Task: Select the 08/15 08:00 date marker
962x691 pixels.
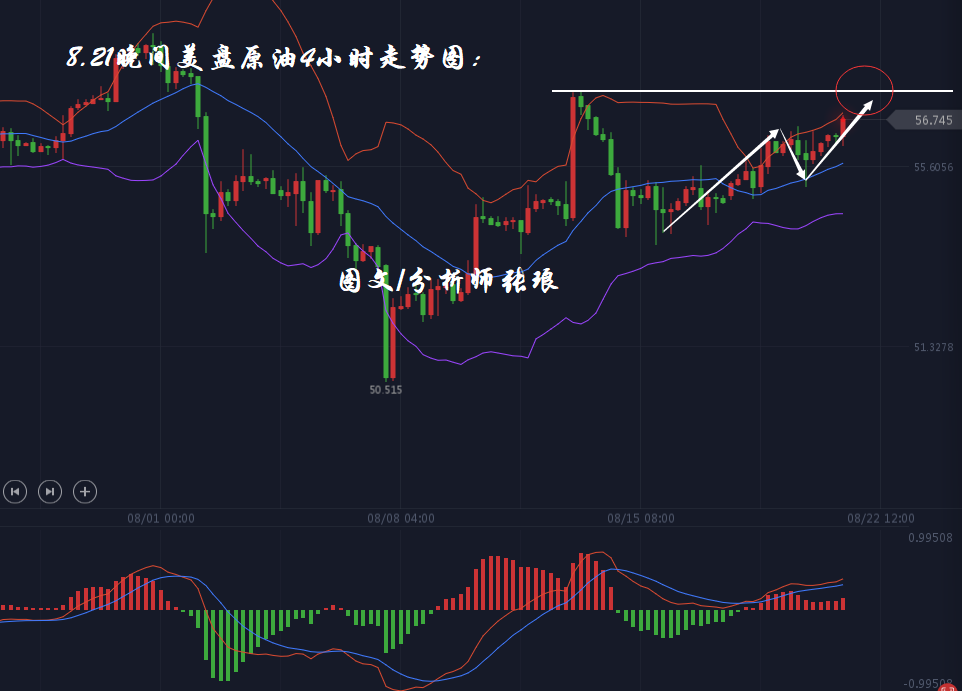Action: click(x=641, y=518)
